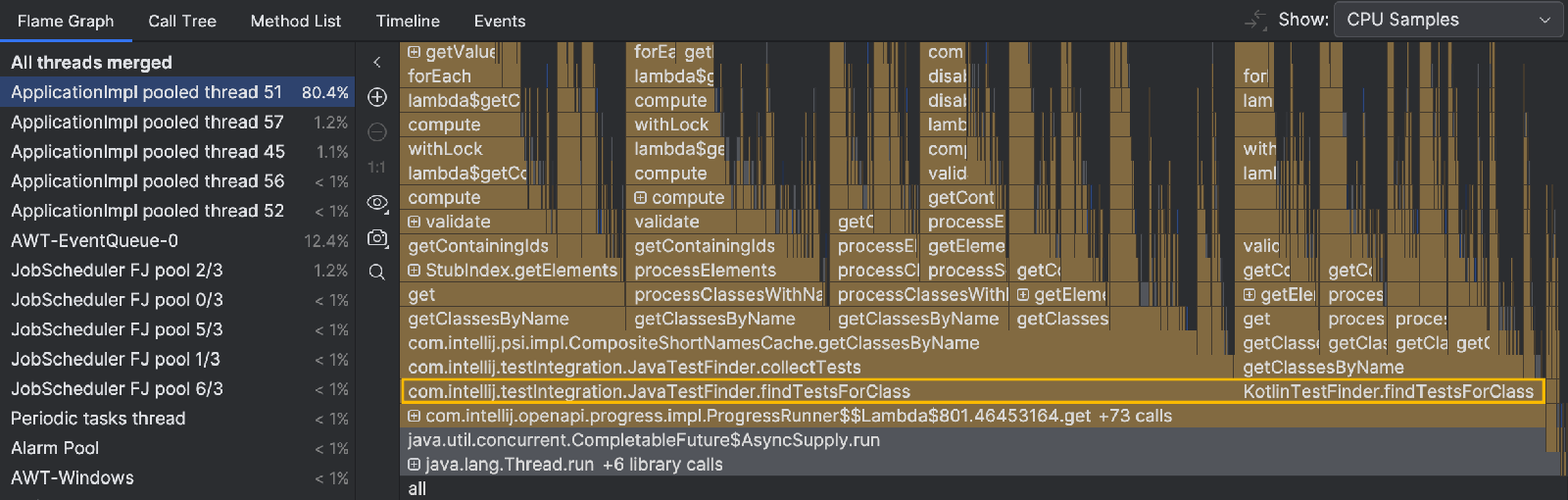Toggle the eye presentation settings icon
The width and height of the screenshot is (1568, 500).
coord(377,203)
